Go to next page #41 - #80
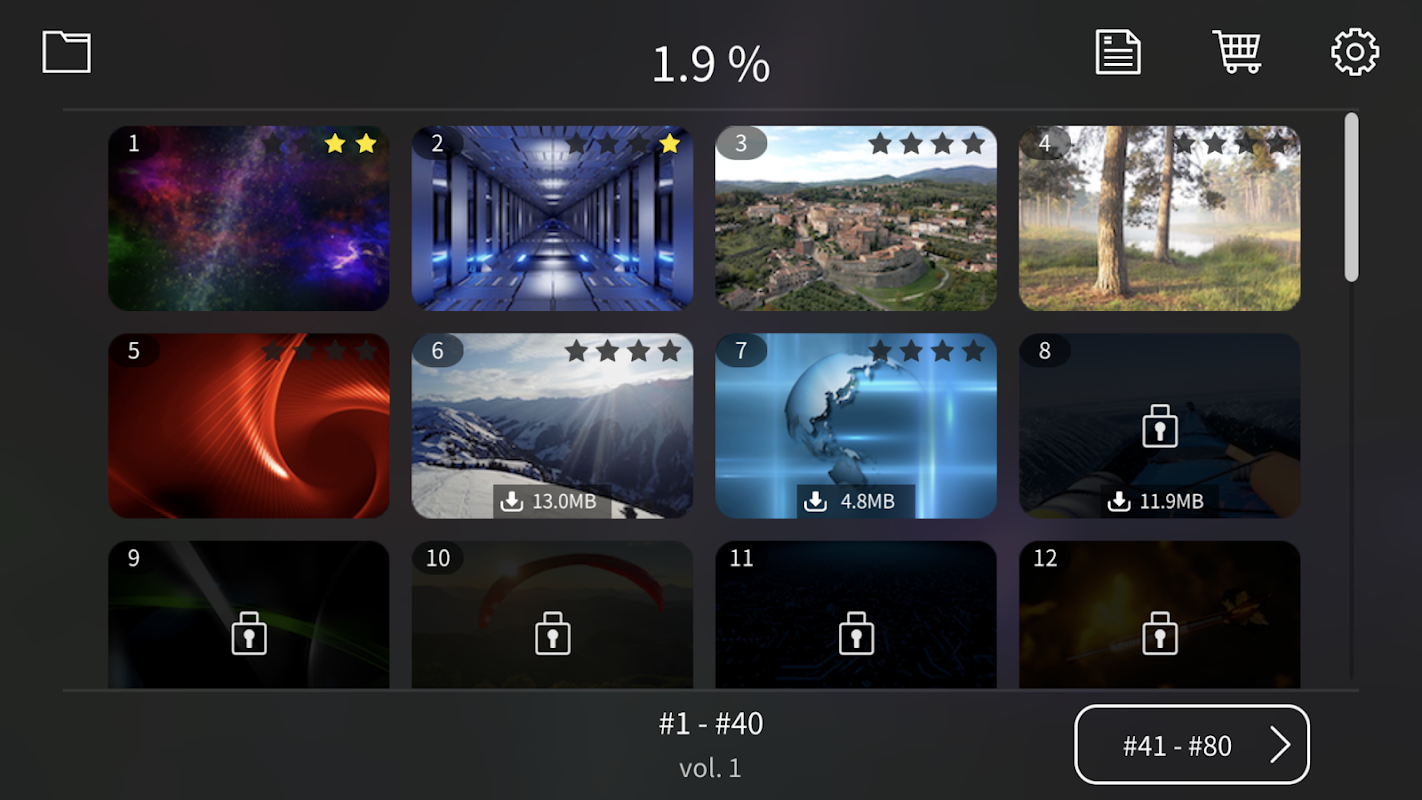Viewport: 1422px width, 800px height. [x=1192, y=745]
